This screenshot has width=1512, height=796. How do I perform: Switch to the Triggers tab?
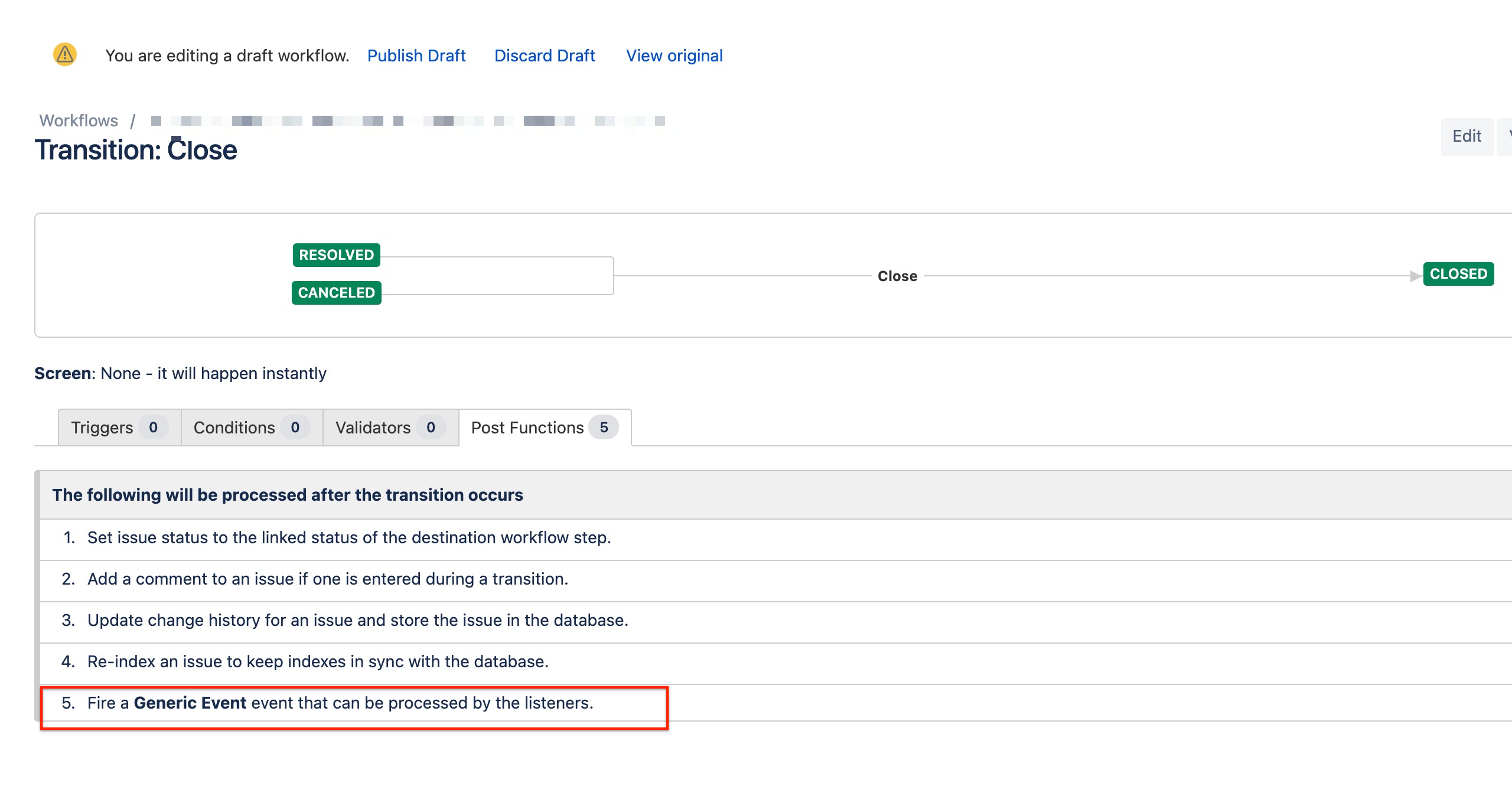[102, 428]
